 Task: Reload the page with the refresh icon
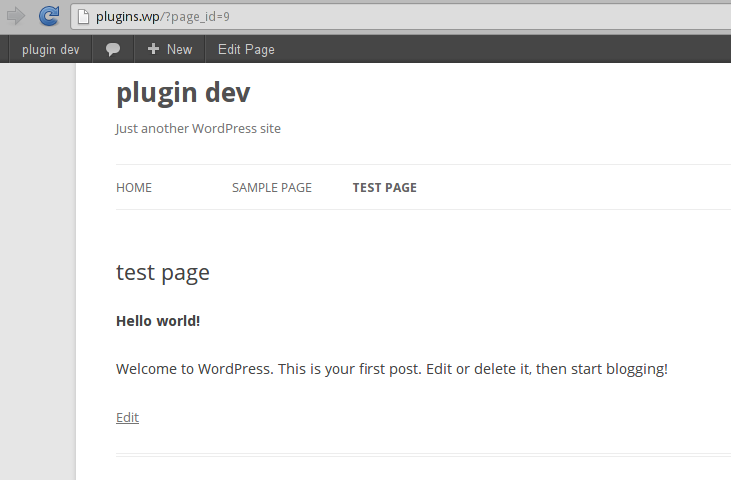click(x=49, y=16)
